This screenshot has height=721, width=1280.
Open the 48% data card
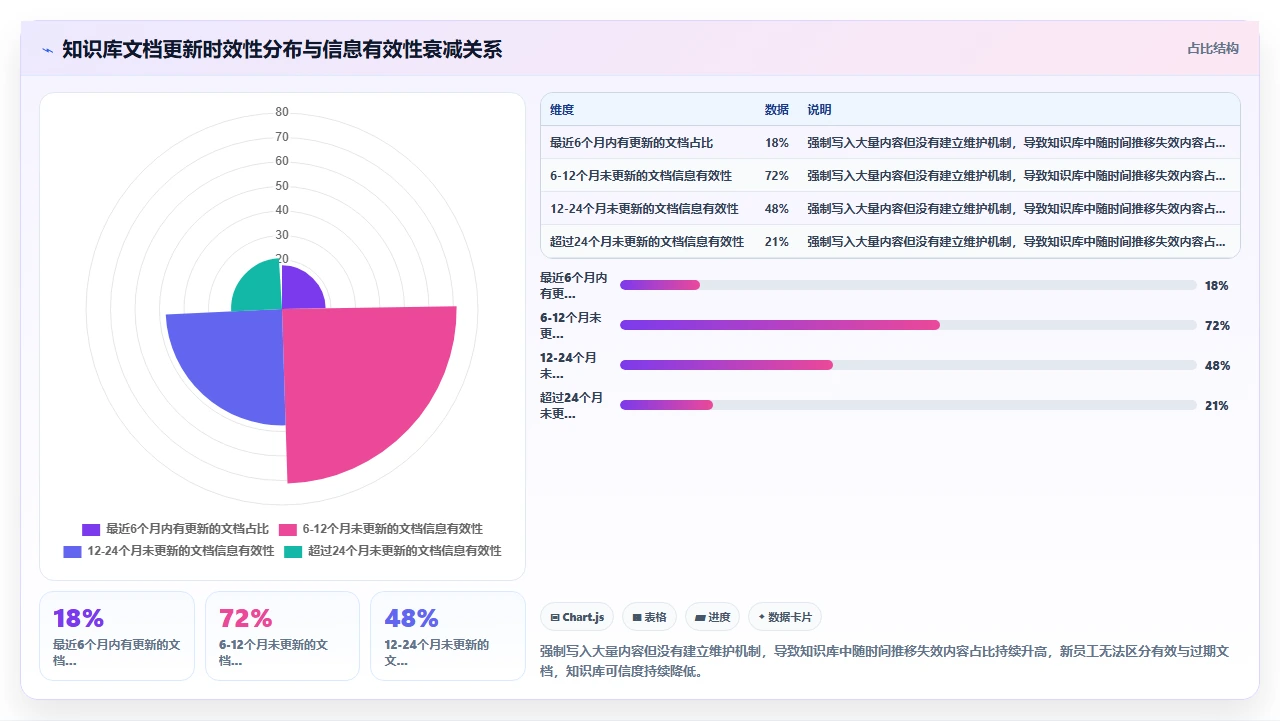pos(447,636)
